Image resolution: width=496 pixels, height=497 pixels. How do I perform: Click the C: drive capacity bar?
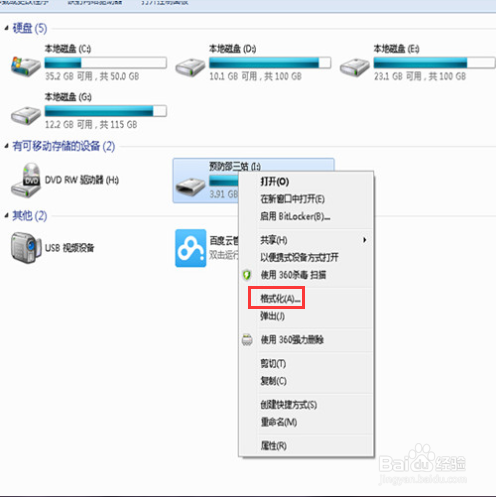click(x=106, y=63)
